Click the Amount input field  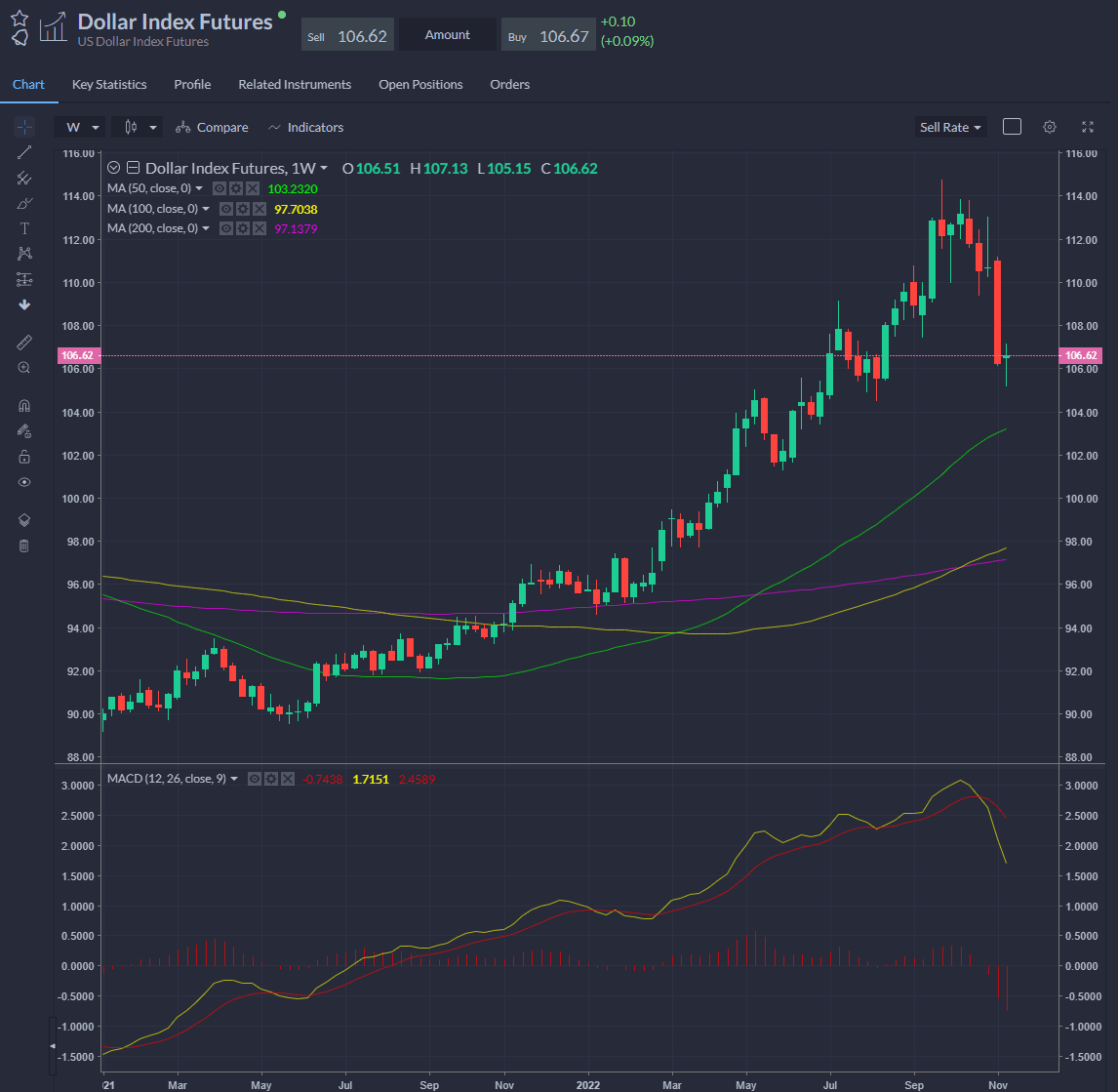tap(448, 35)
